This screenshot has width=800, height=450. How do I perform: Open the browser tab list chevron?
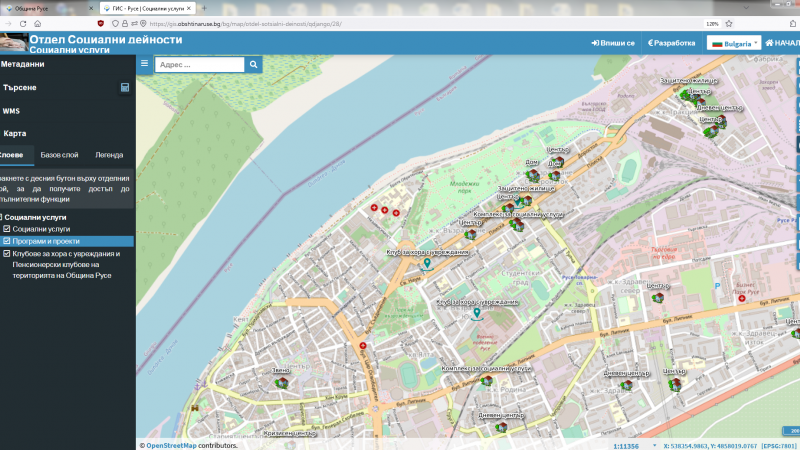click(746, 8)
